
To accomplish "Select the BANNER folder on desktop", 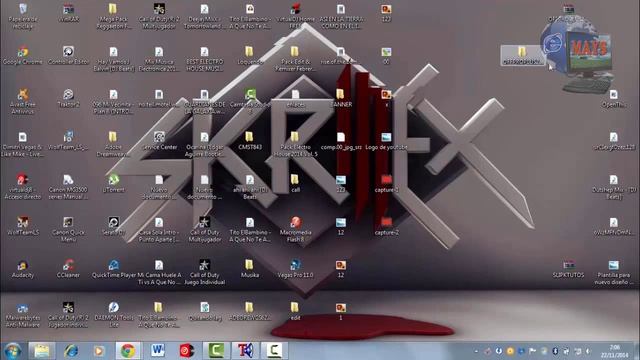I will click(340, 98).
